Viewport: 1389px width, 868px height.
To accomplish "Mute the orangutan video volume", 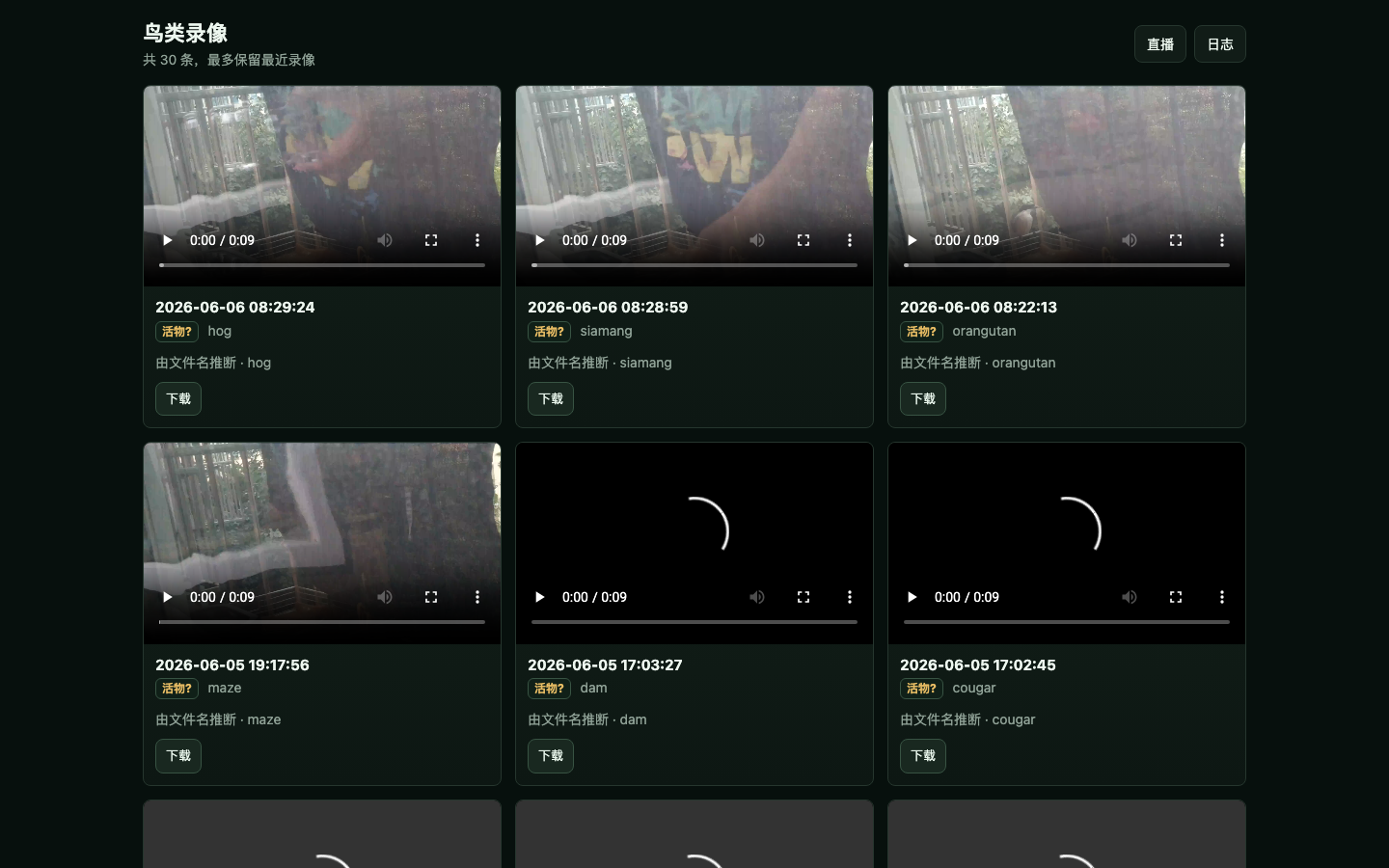I will click(1130, 240).
